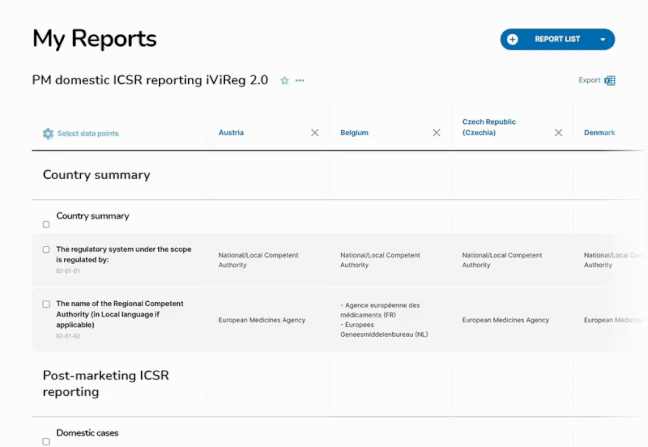Viewport: 648px width, 447px height.
Task: Select the Denmark column header
Action: 599,132
